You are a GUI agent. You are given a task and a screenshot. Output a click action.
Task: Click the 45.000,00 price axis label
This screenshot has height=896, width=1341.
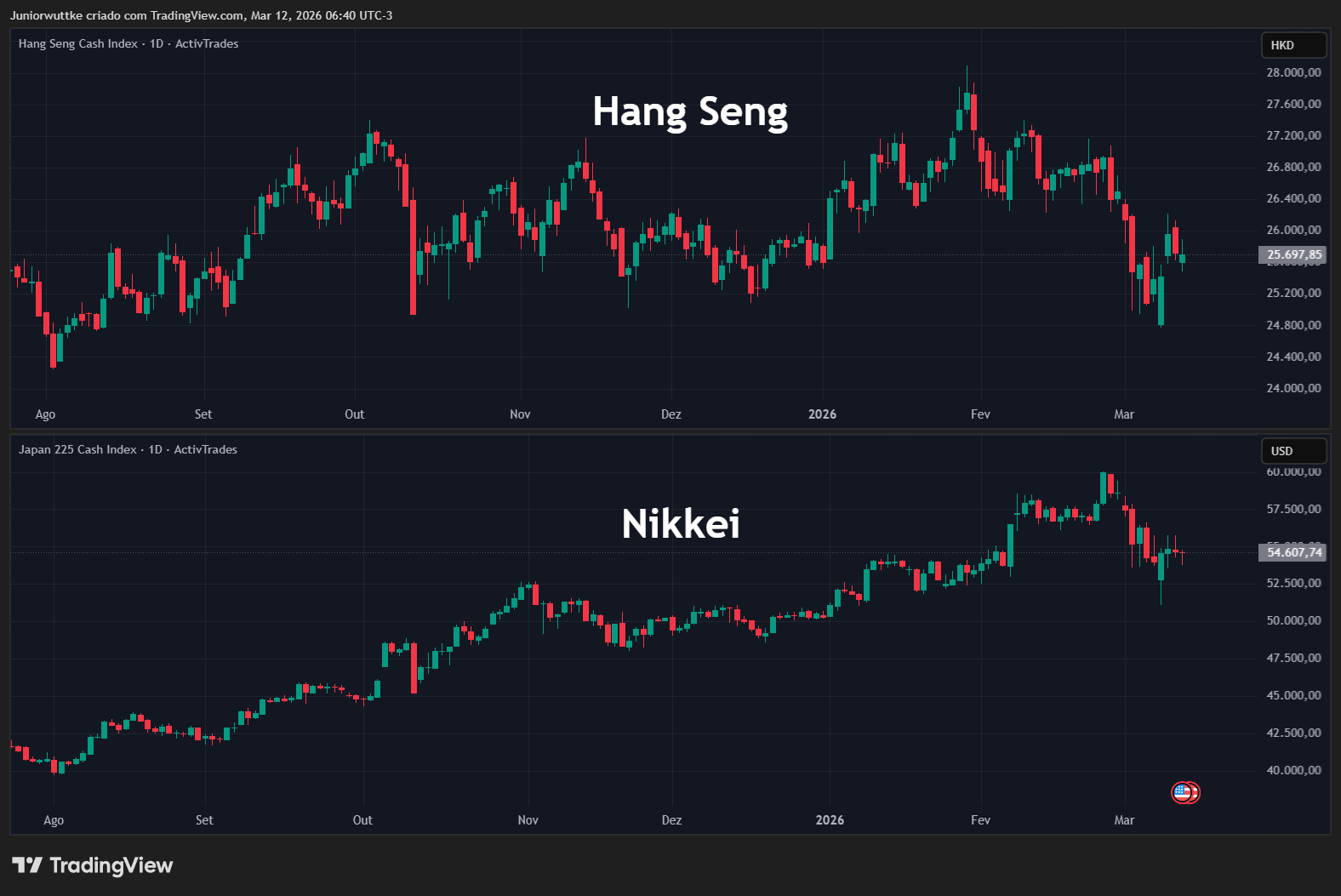(1293, 695)
